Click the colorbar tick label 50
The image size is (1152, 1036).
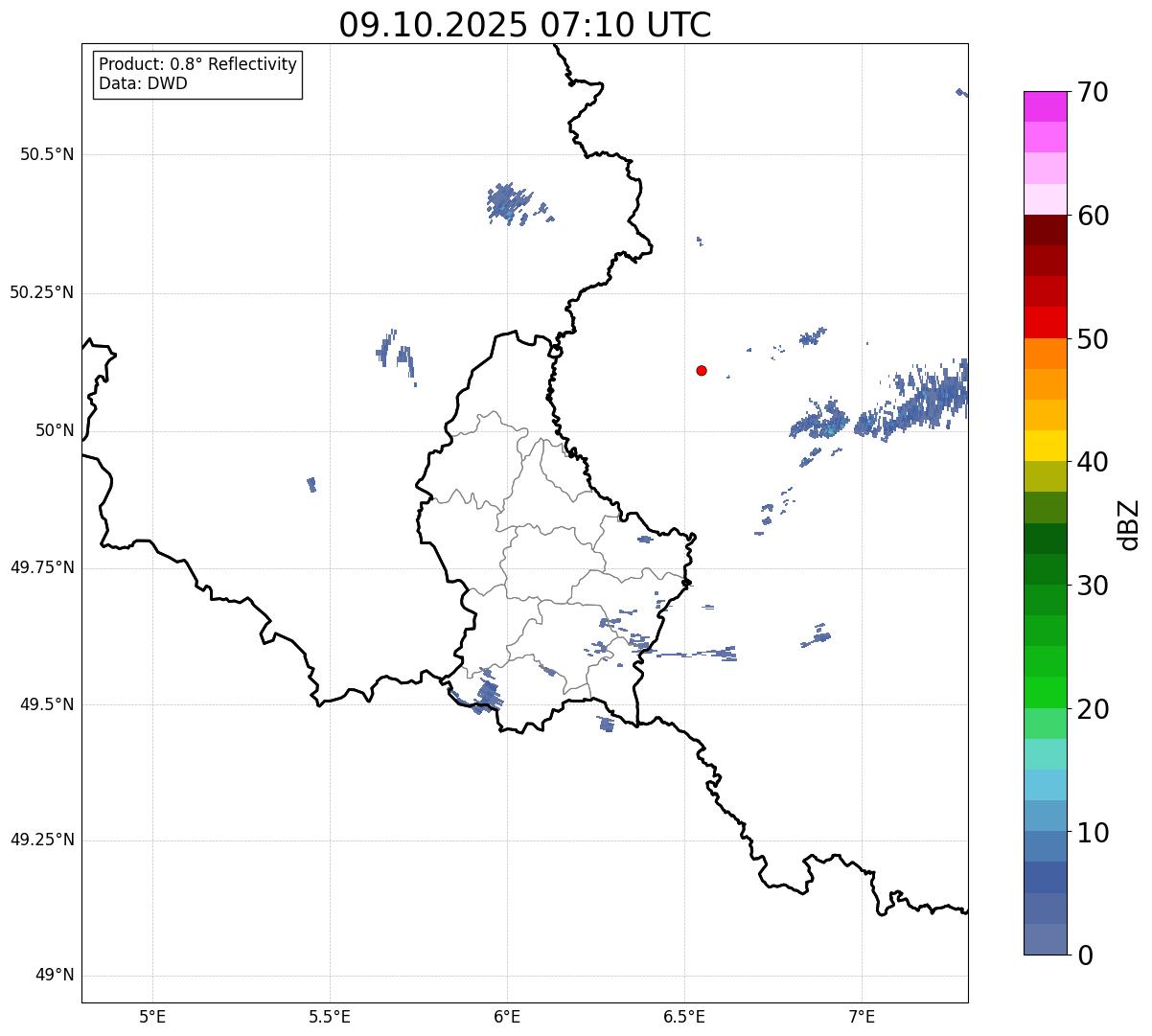point(1093,339)
